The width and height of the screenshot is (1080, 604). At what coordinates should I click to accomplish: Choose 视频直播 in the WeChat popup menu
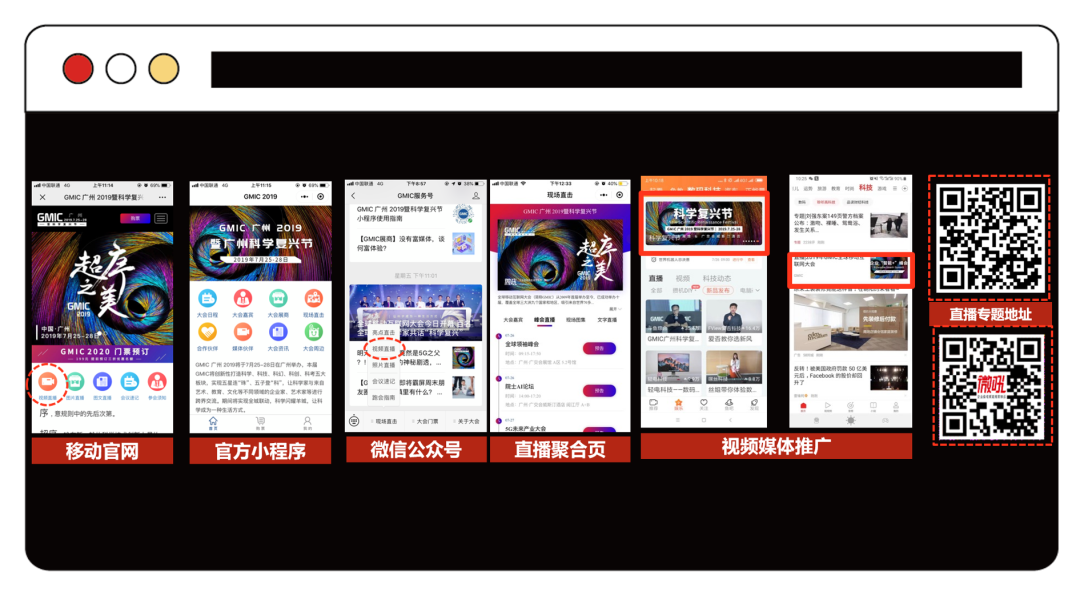pyautogui.click(x=384, y=349)
